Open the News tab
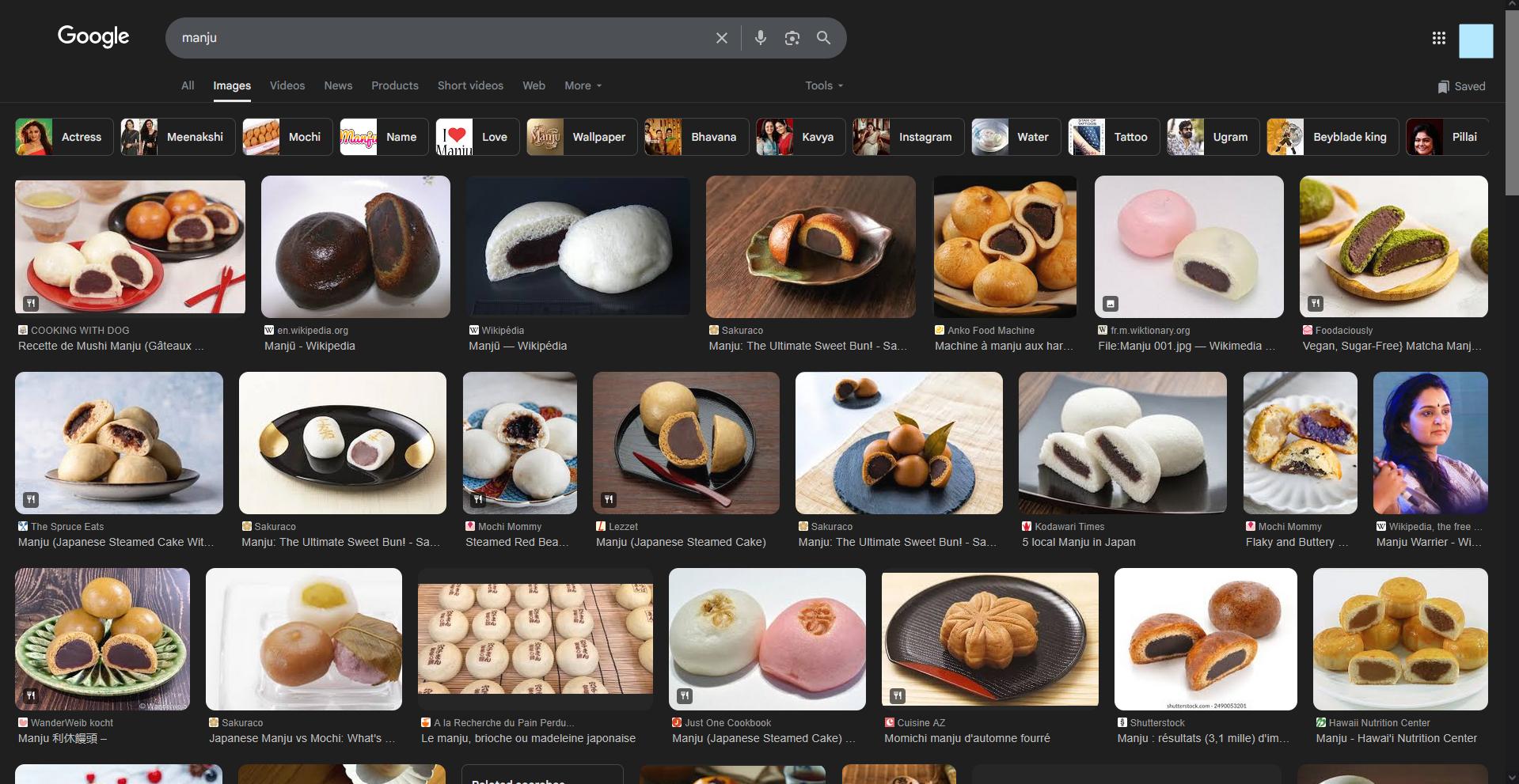The image size is (1519, 784). 338,85
